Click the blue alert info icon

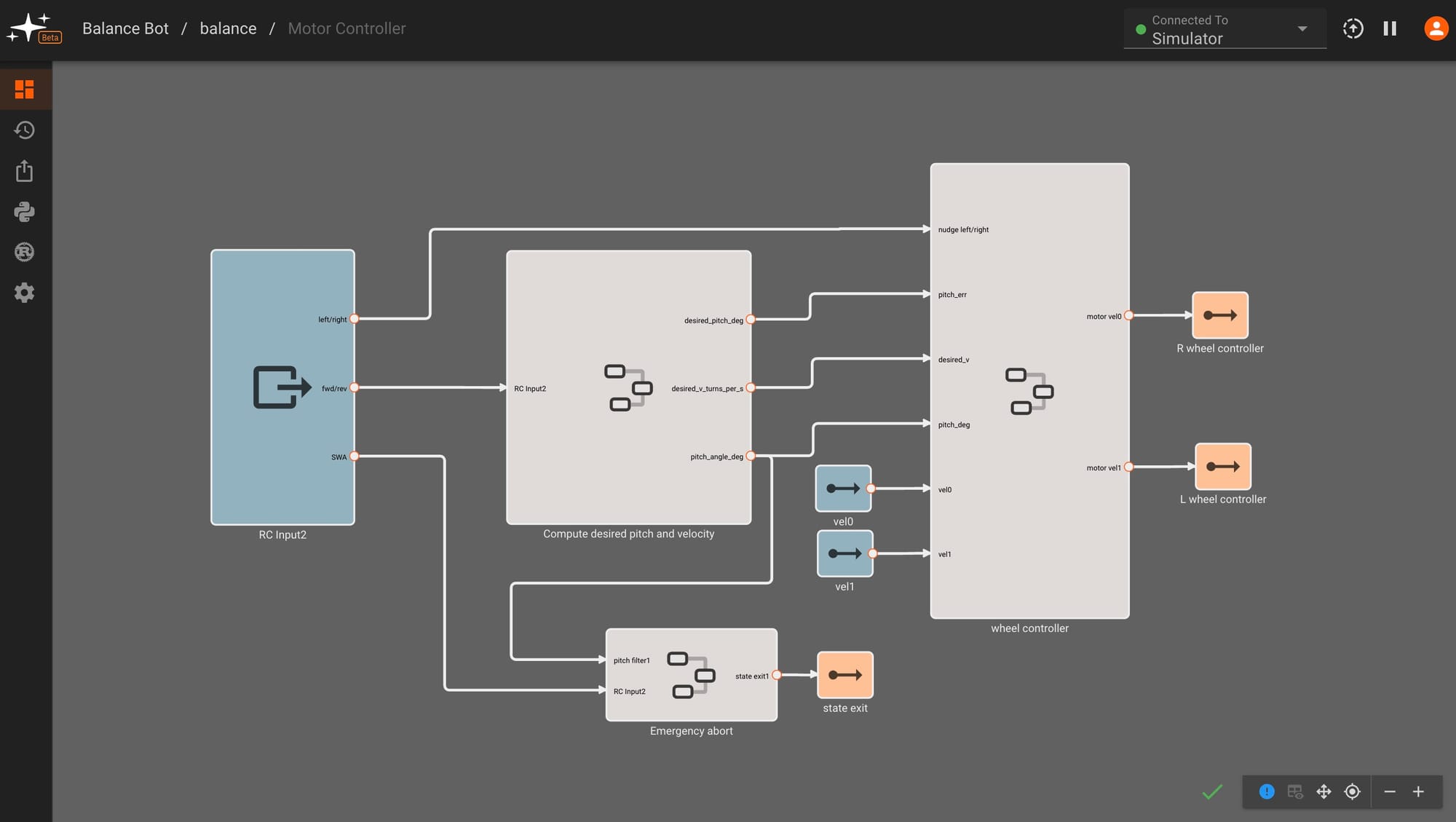pyautogui.click(x=1267, y=791)
